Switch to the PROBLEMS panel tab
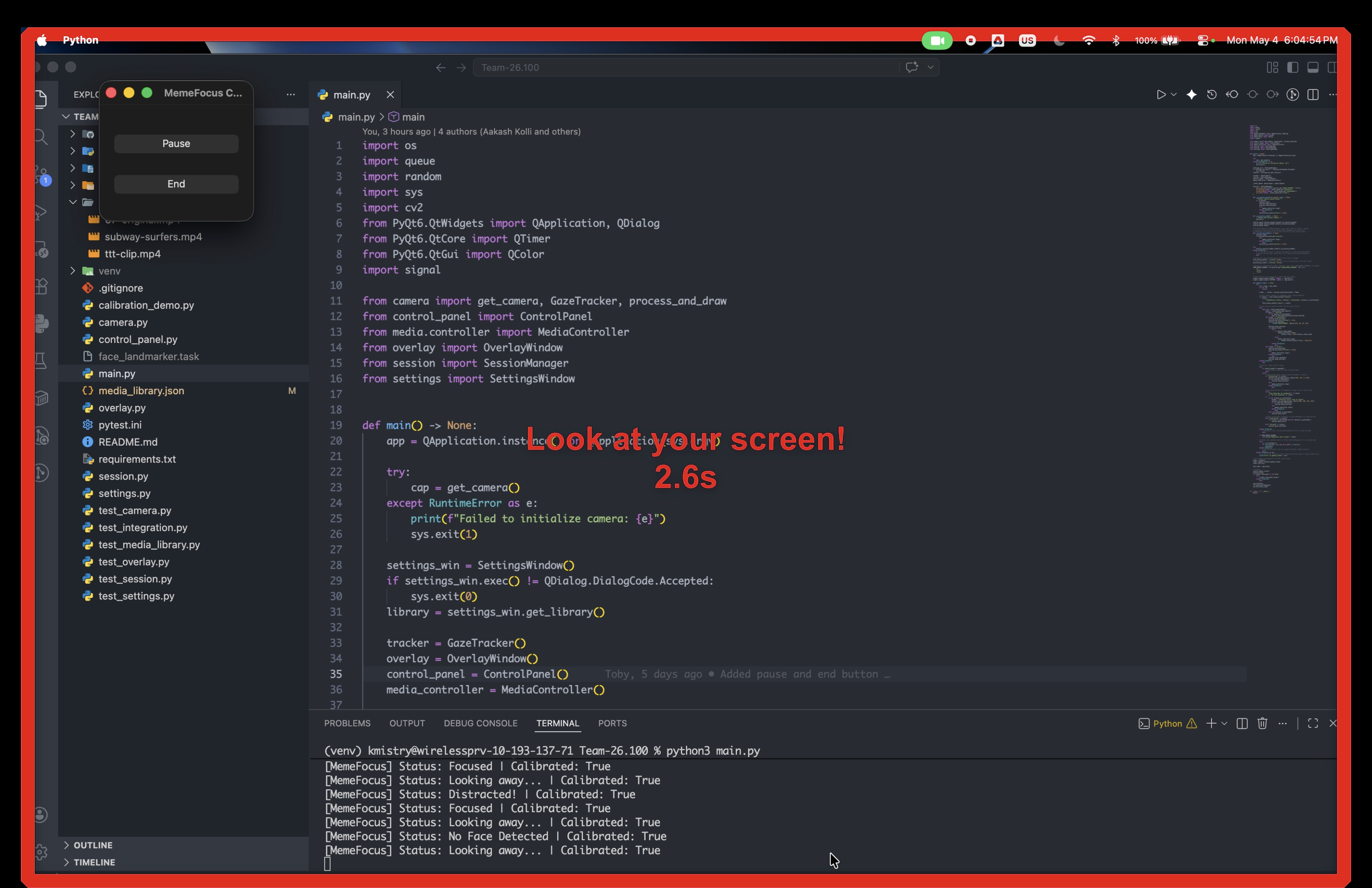 tap(347, 723)
